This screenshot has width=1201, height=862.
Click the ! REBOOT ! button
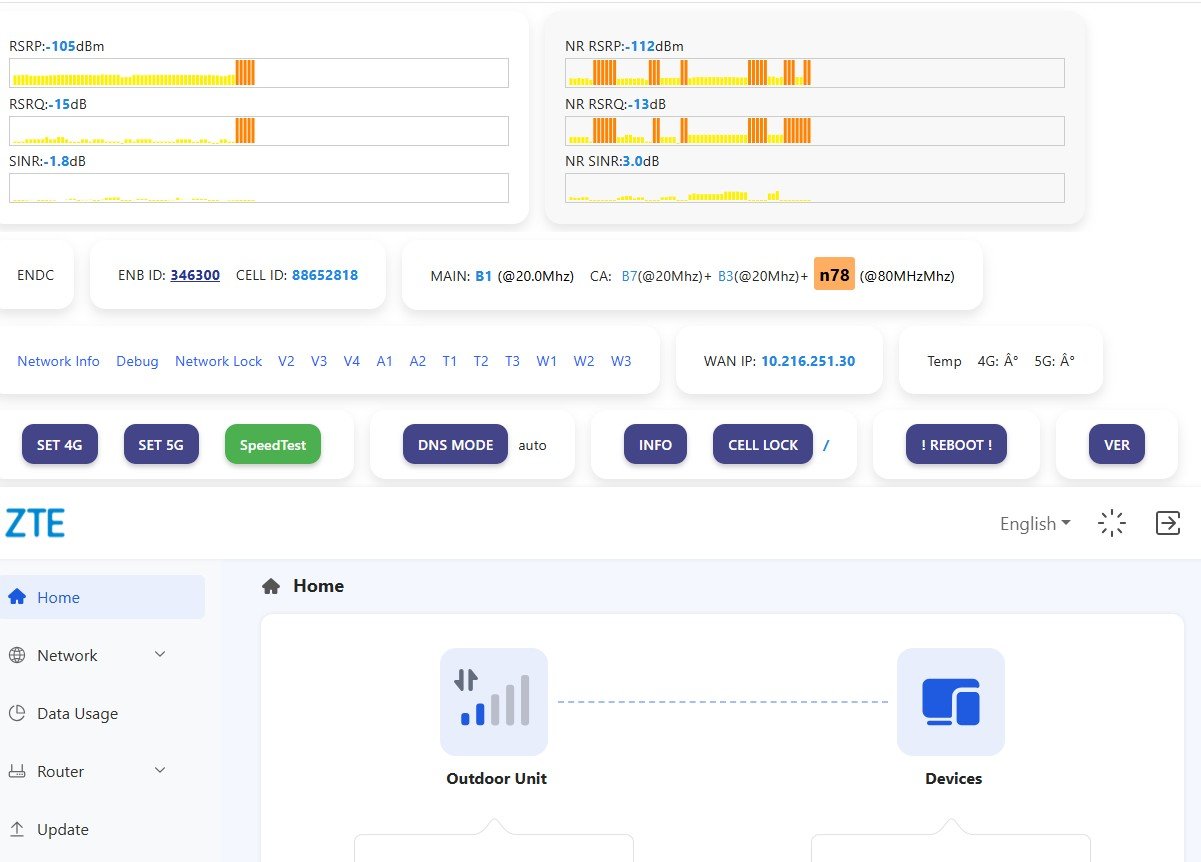[956, 445]
